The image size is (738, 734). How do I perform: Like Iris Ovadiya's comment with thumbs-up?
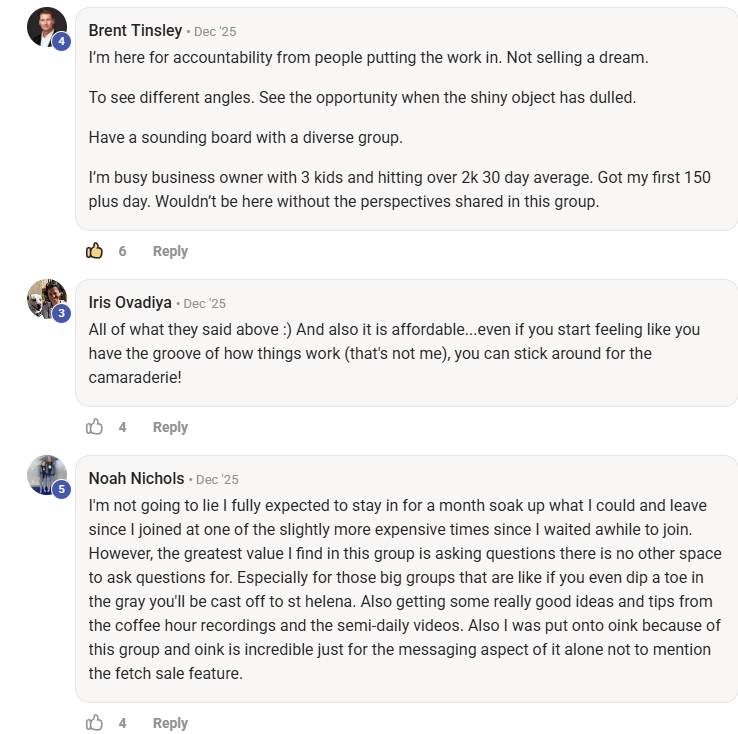tap(94, 427)
